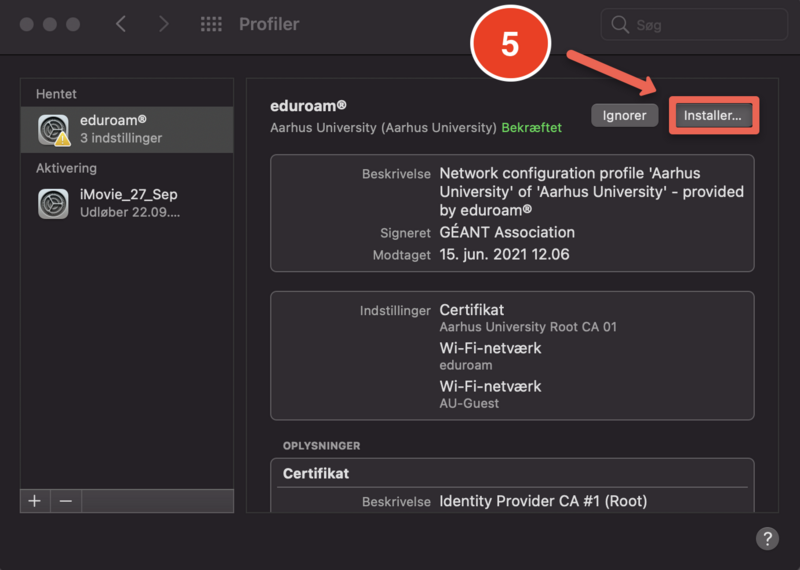Viewport: 800px width, 570px height.
Task: Close the Profiler window
Action: [x=27, y=24]
